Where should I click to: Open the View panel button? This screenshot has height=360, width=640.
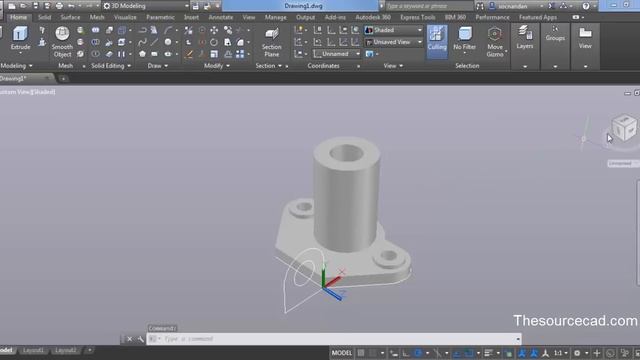coord(585,38)
